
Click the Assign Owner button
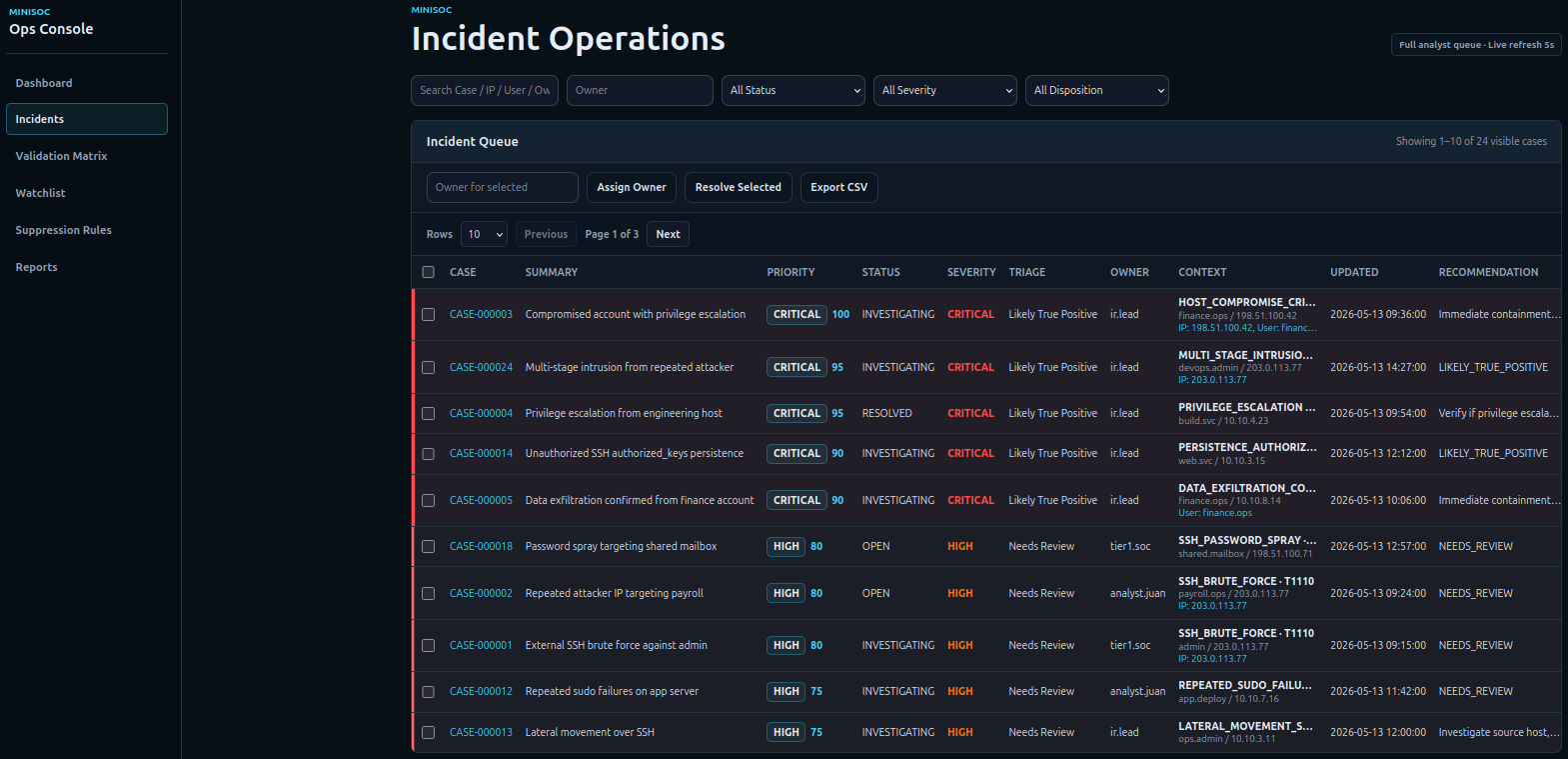(632, 187)
